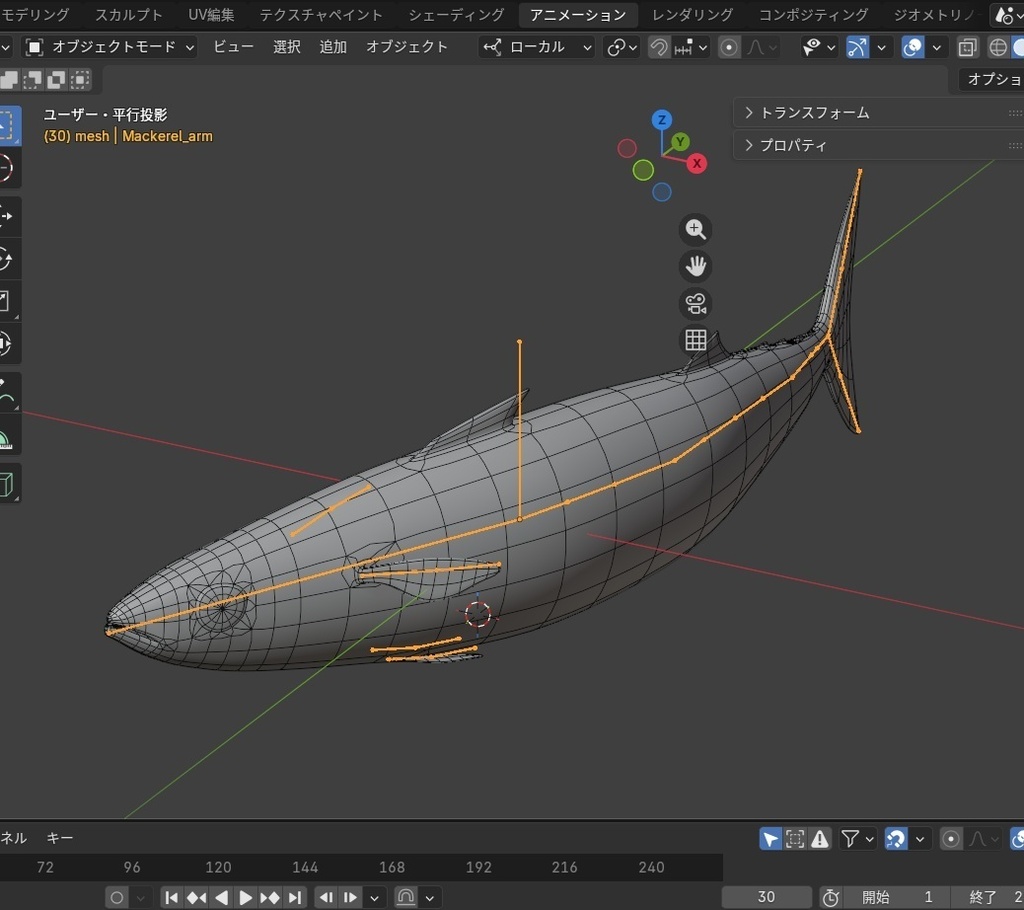Select the Add Cube tool
The height and width of the screenshot is (910, 1024).
coord(7,484)
